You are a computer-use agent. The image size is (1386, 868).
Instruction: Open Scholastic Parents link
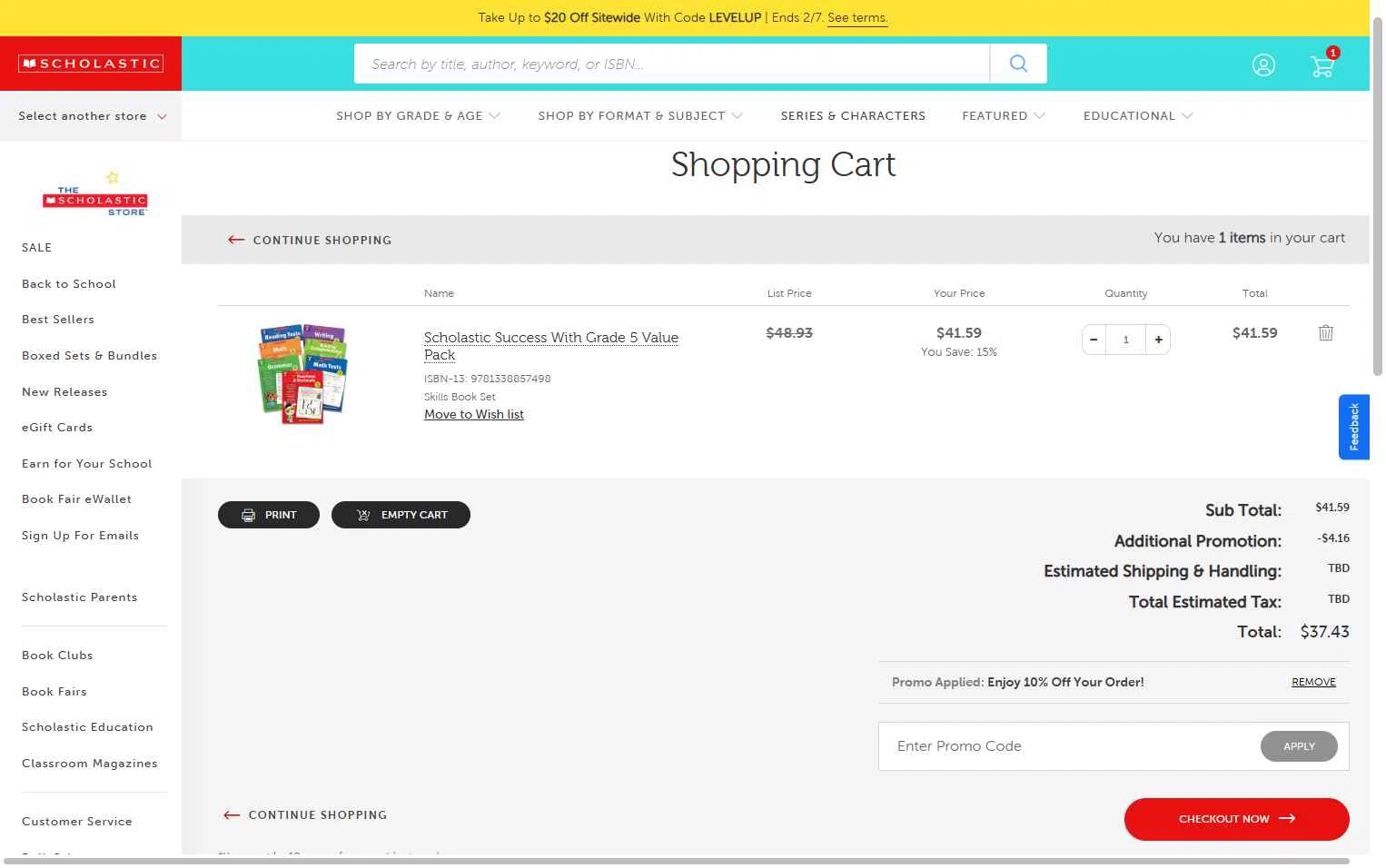(80, 597)
